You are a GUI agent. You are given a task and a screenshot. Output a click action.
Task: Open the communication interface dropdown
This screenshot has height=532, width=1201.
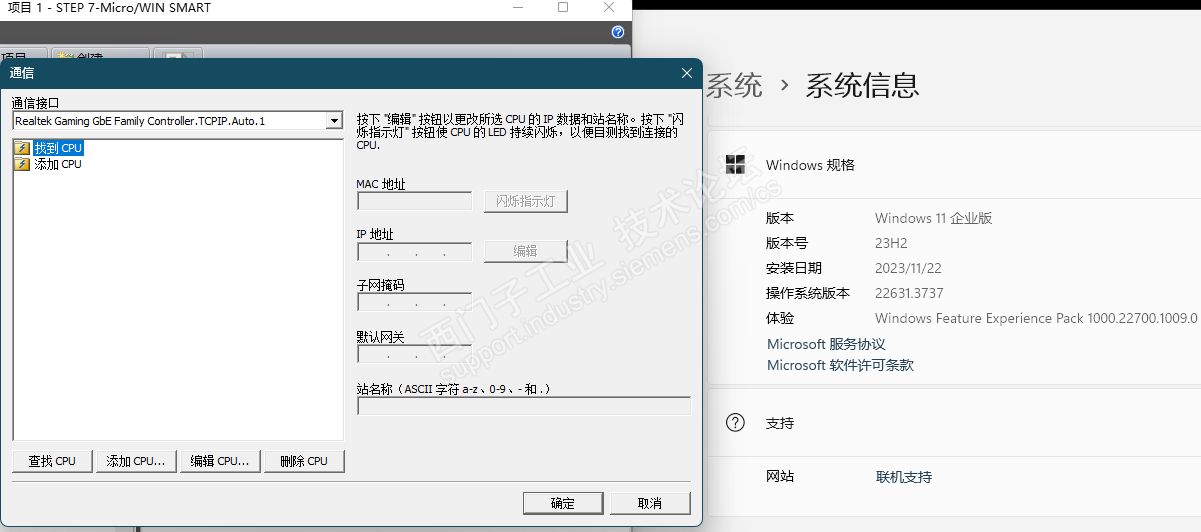(334, 121)
